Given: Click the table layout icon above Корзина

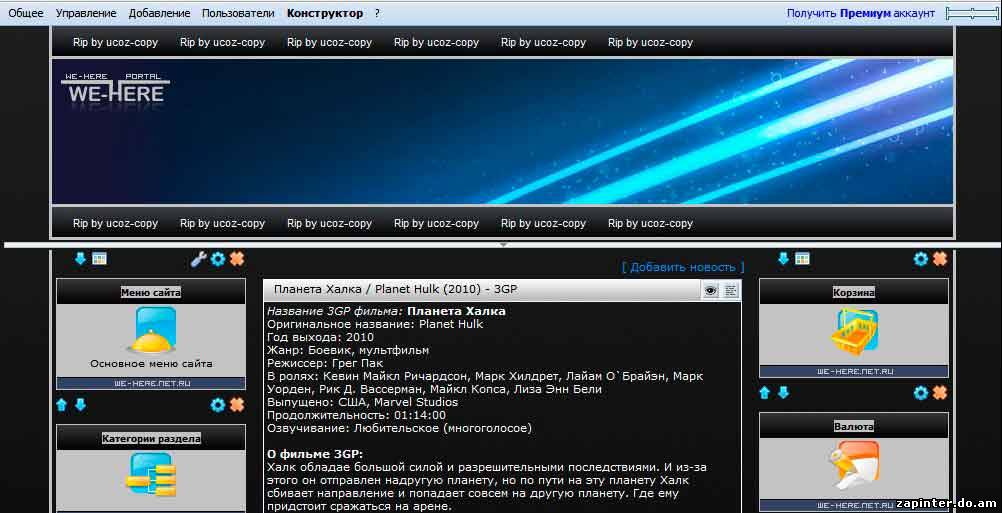Looking at the screenshot, I should tap(803, 259).
